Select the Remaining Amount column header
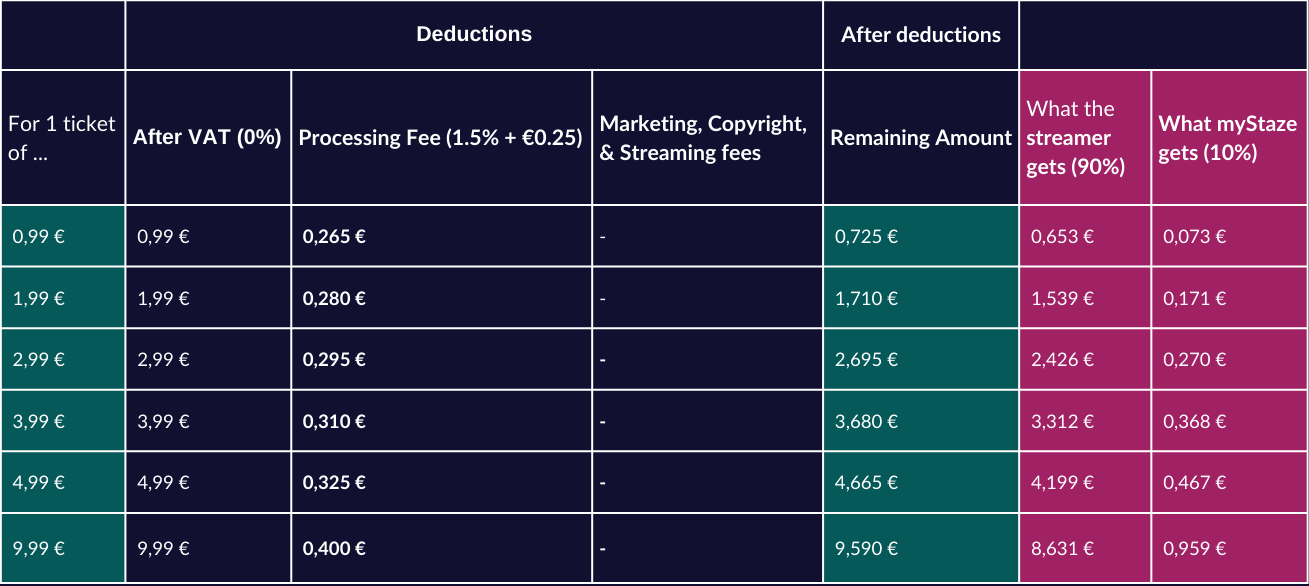 click(x=920, y=138)
